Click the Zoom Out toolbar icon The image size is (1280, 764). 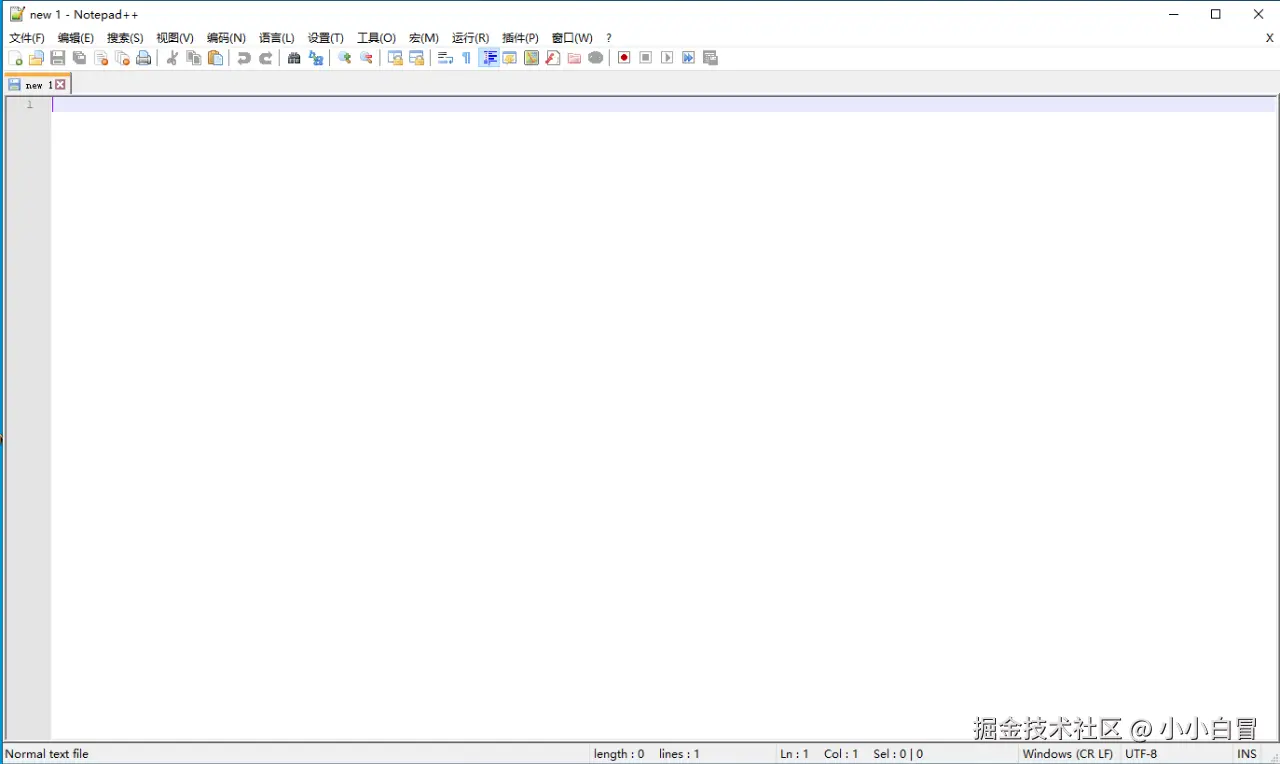(x=366, y=58)
